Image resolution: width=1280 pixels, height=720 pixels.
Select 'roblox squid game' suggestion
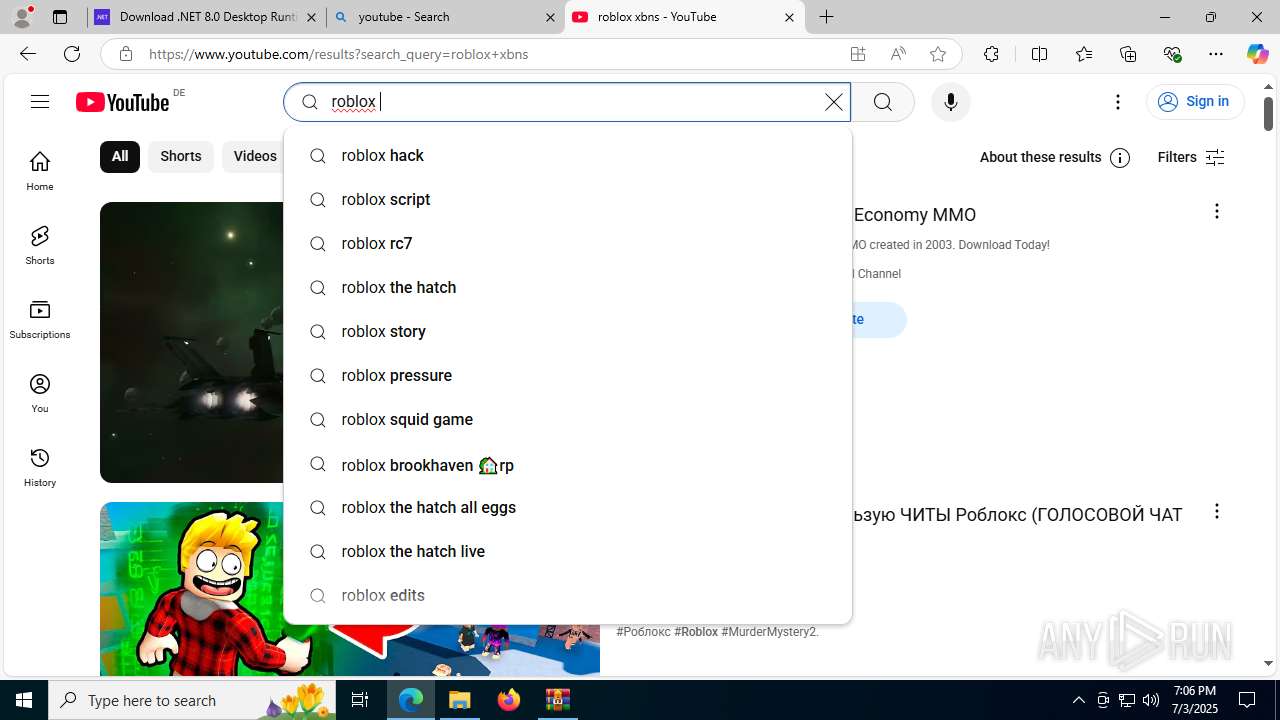[x=568, y=419]
